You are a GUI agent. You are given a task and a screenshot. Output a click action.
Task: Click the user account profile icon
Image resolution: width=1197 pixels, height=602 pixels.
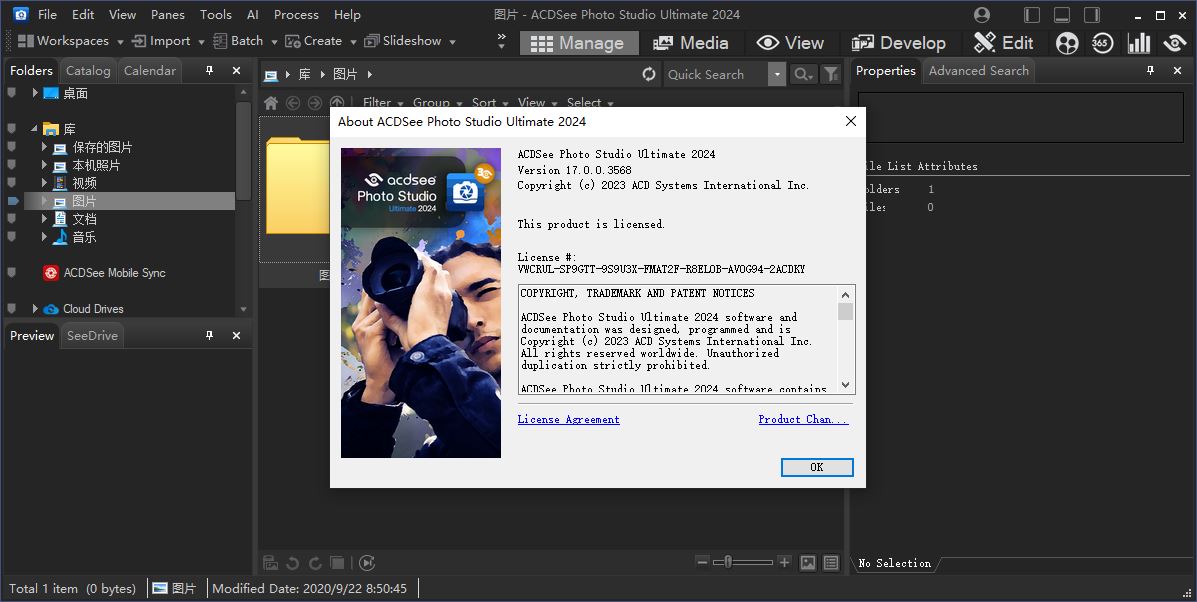coord(982,14)
